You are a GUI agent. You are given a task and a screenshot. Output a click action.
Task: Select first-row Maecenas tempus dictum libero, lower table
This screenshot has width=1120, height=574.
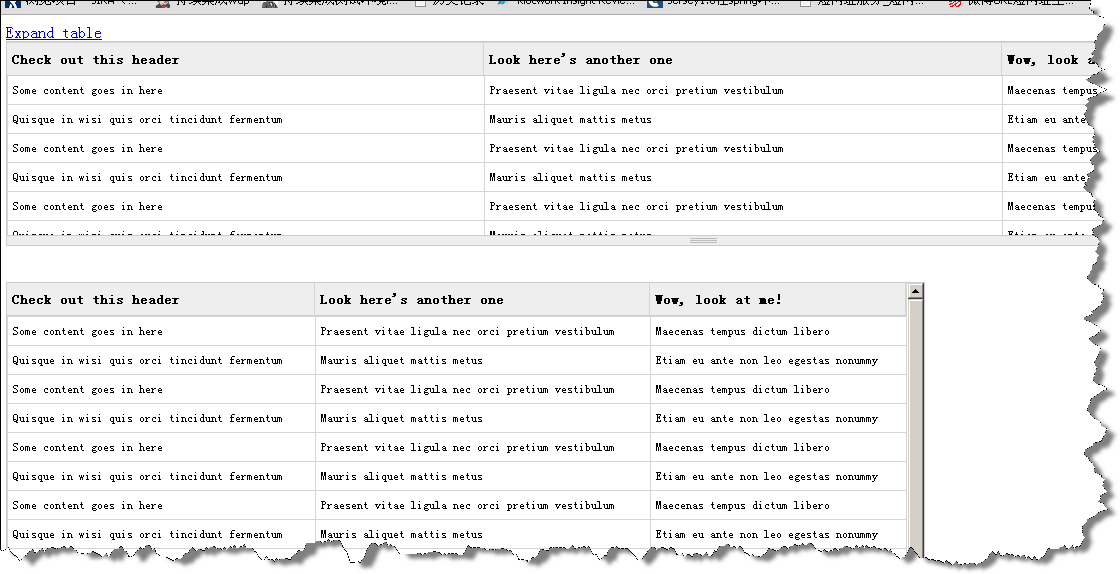pos(778,331)
